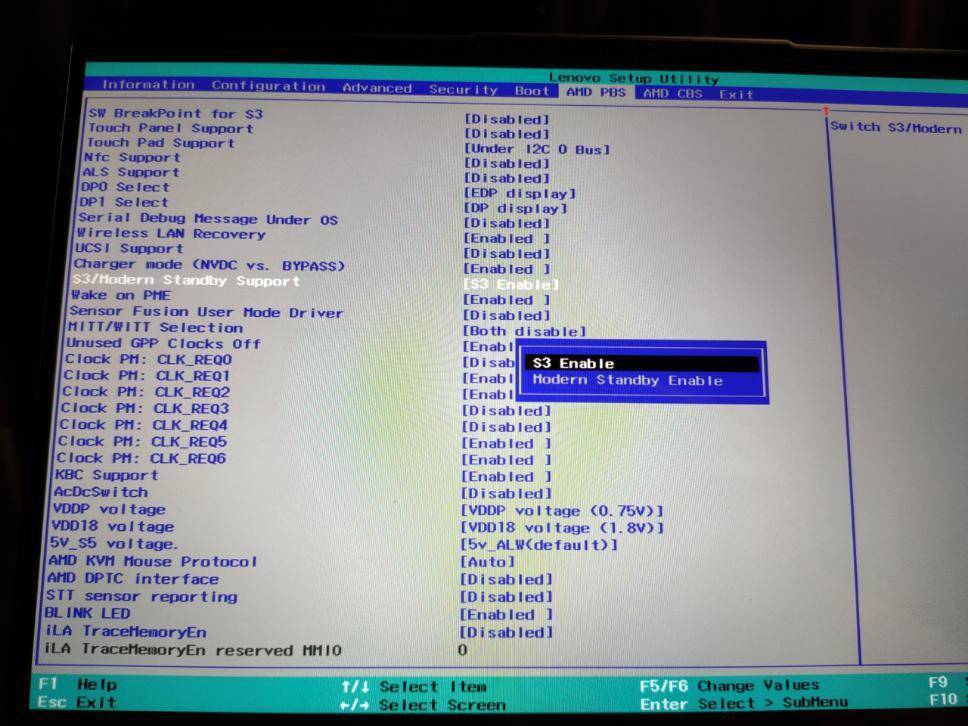Toggle the KBC Support value

click(506, 477)
